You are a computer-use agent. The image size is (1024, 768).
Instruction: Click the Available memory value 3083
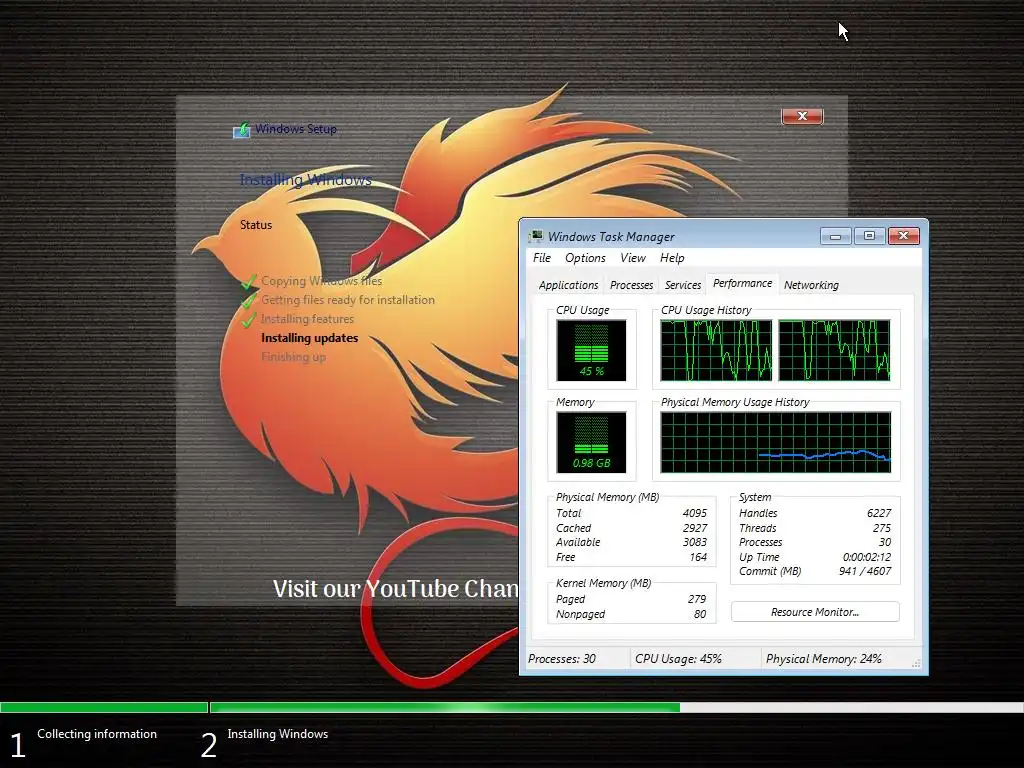coord(695,542)
